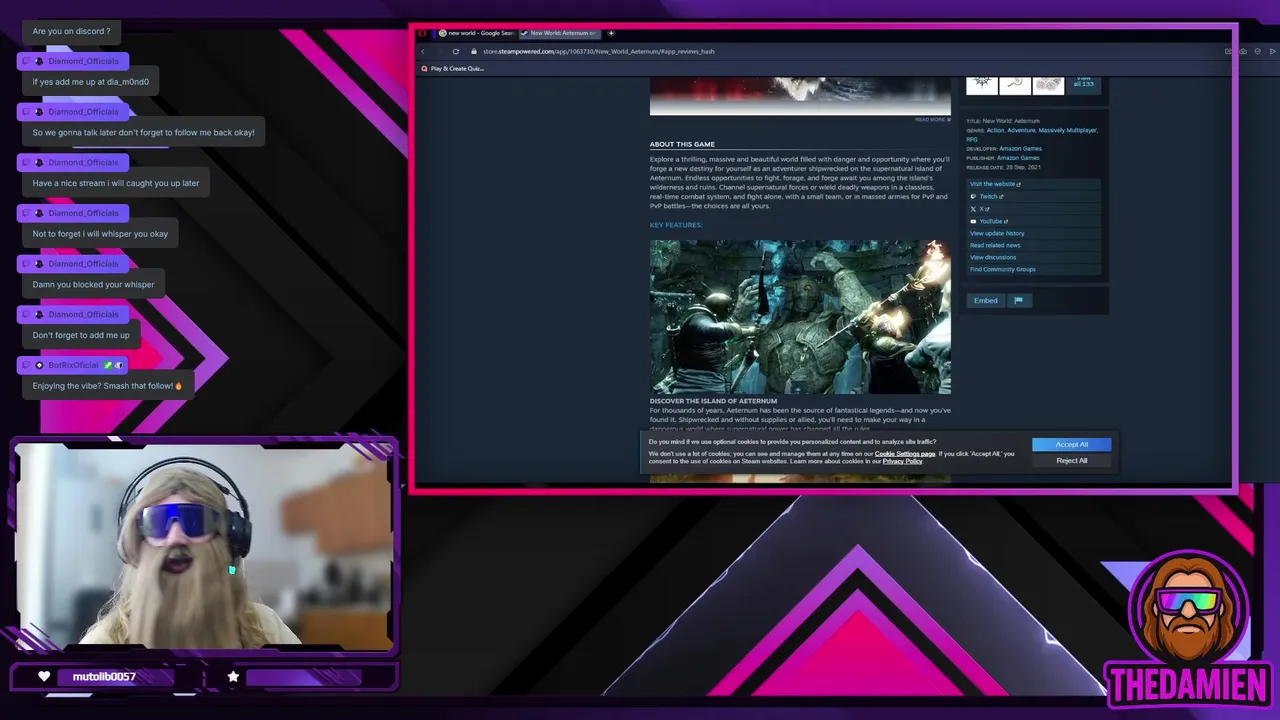Expand description with READ MORE

(932, 120)
